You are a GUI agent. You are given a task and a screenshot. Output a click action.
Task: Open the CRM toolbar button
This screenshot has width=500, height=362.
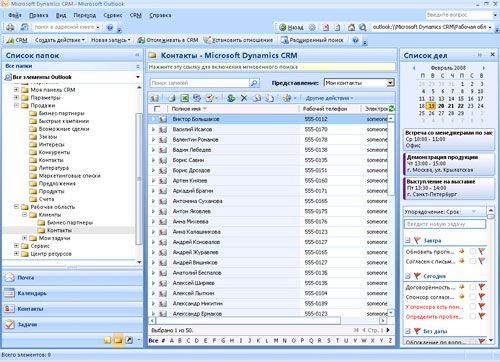pyautogui.click(x=17, y=40)
